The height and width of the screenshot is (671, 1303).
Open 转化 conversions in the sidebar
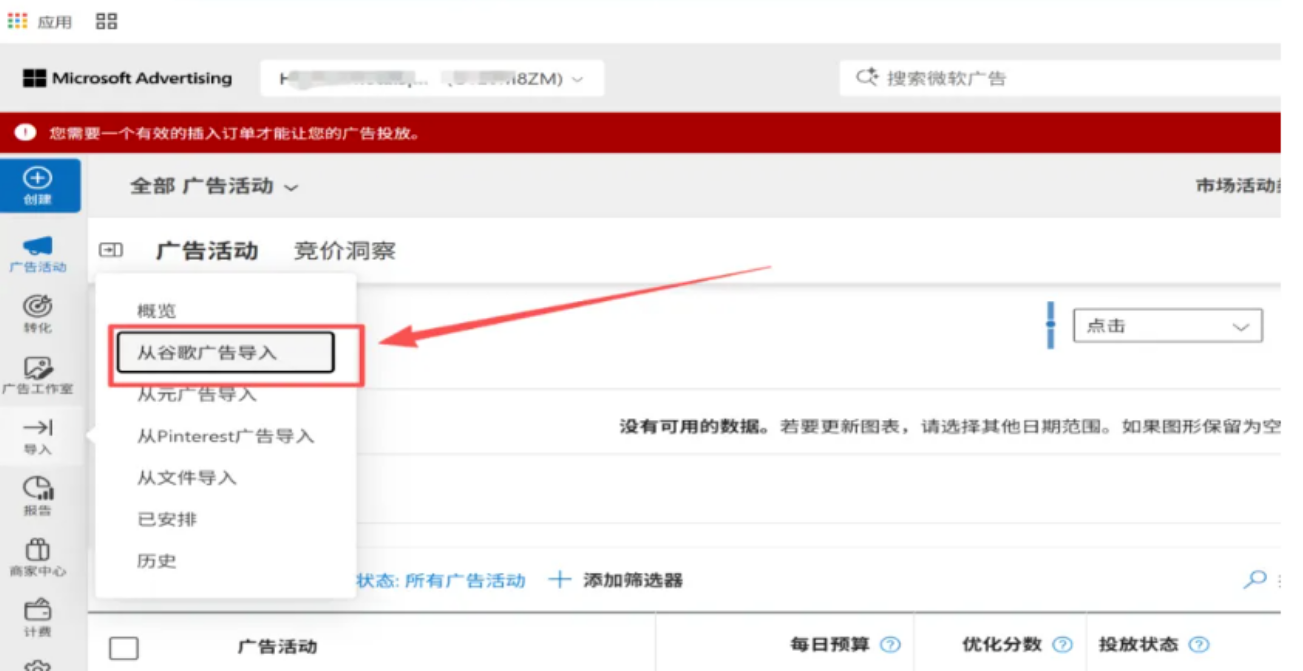[x=38, y=315]
